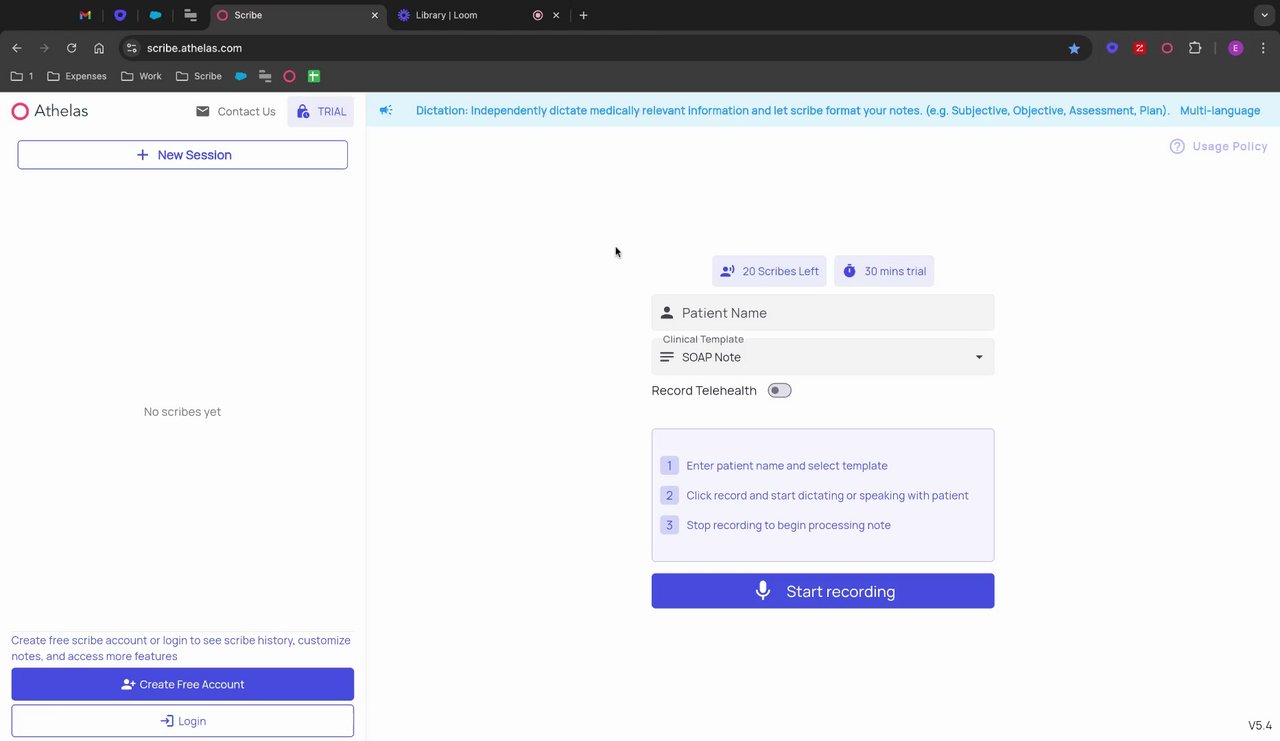The height and width of the screenshot is (741, 1280).
Task: Open the Chrome three-dot menu
Action: (1263, 48)
